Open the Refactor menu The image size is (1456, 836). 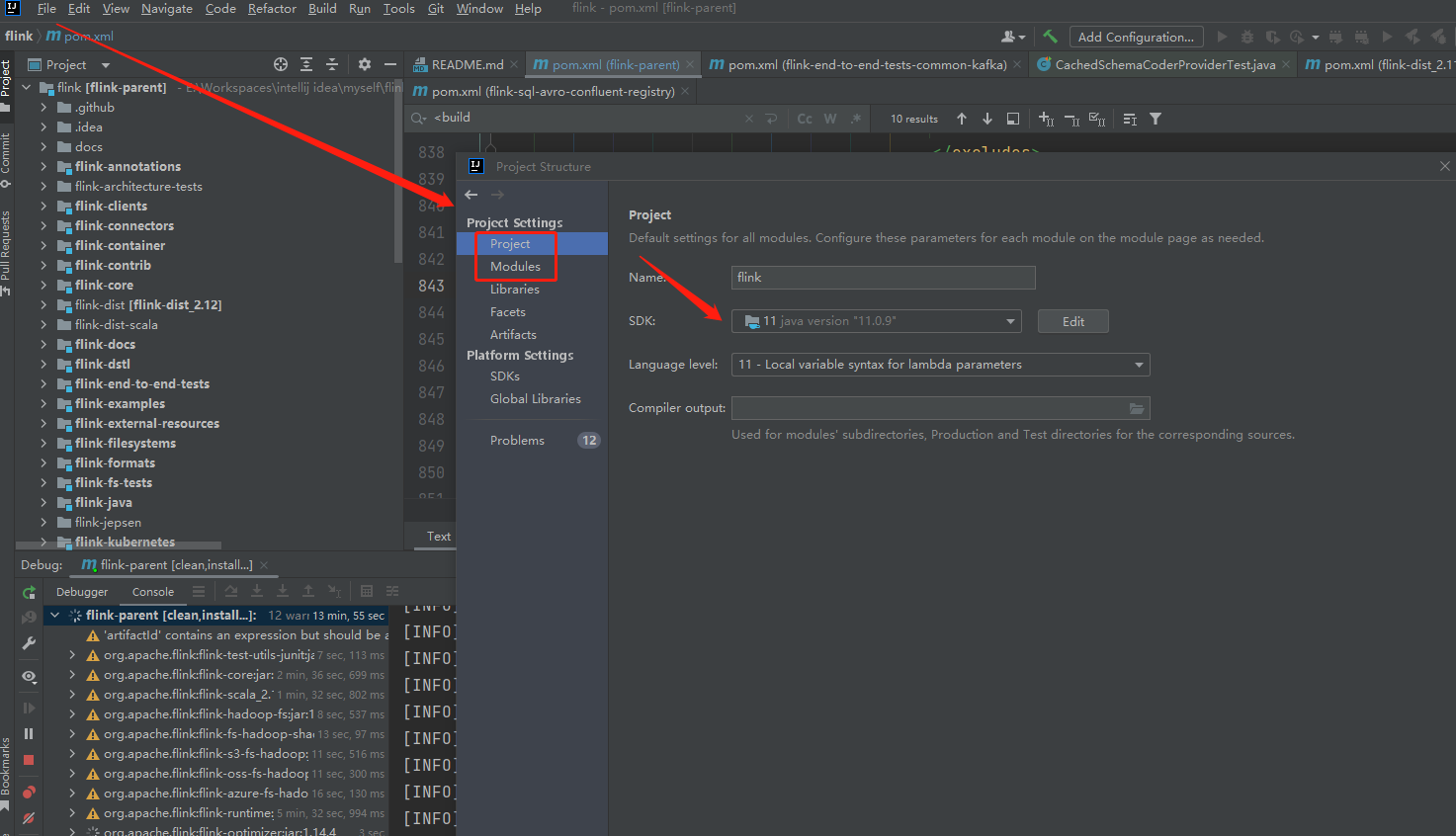click(x=272, y=9)
